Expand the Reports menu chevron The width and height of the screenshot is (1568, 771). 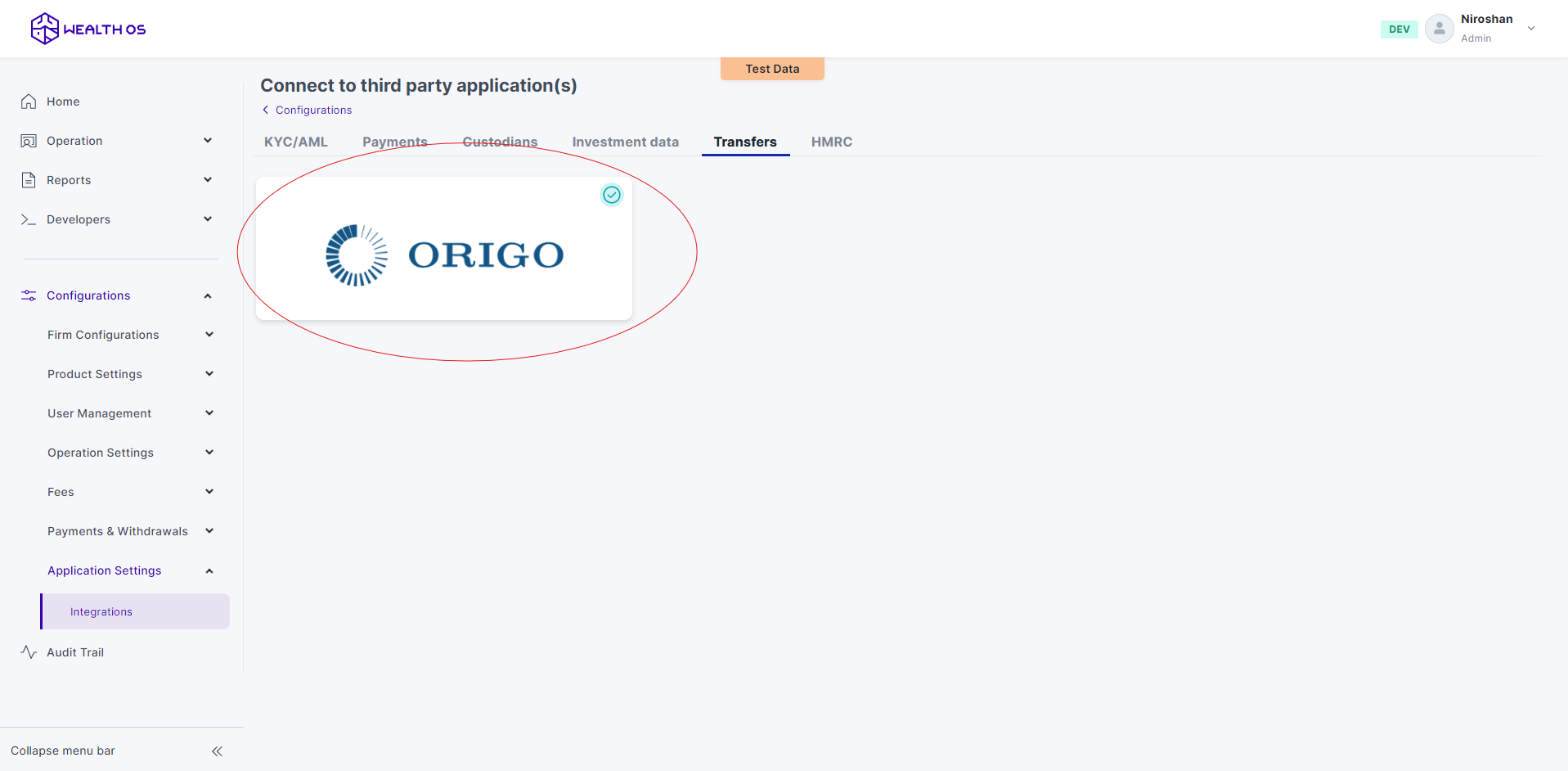[x=208, y=180]
